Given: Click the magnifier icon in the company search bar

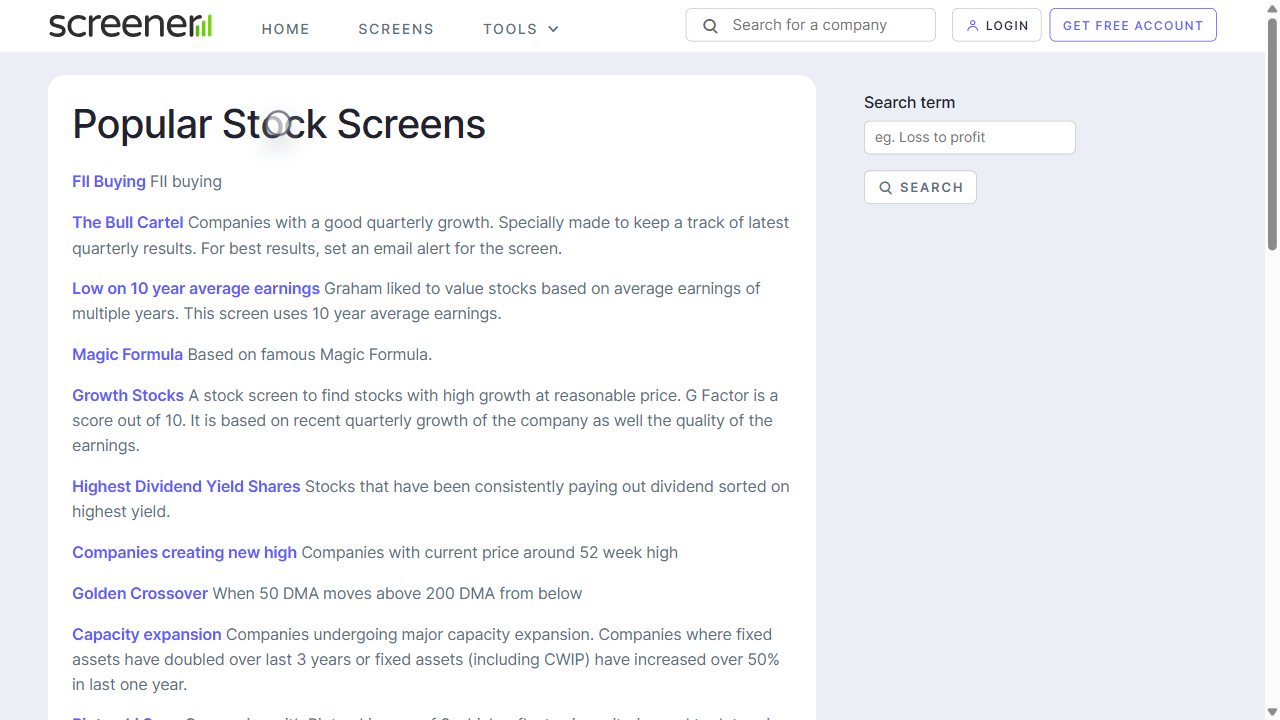Looking at the screenshot, I should [710, 25].
